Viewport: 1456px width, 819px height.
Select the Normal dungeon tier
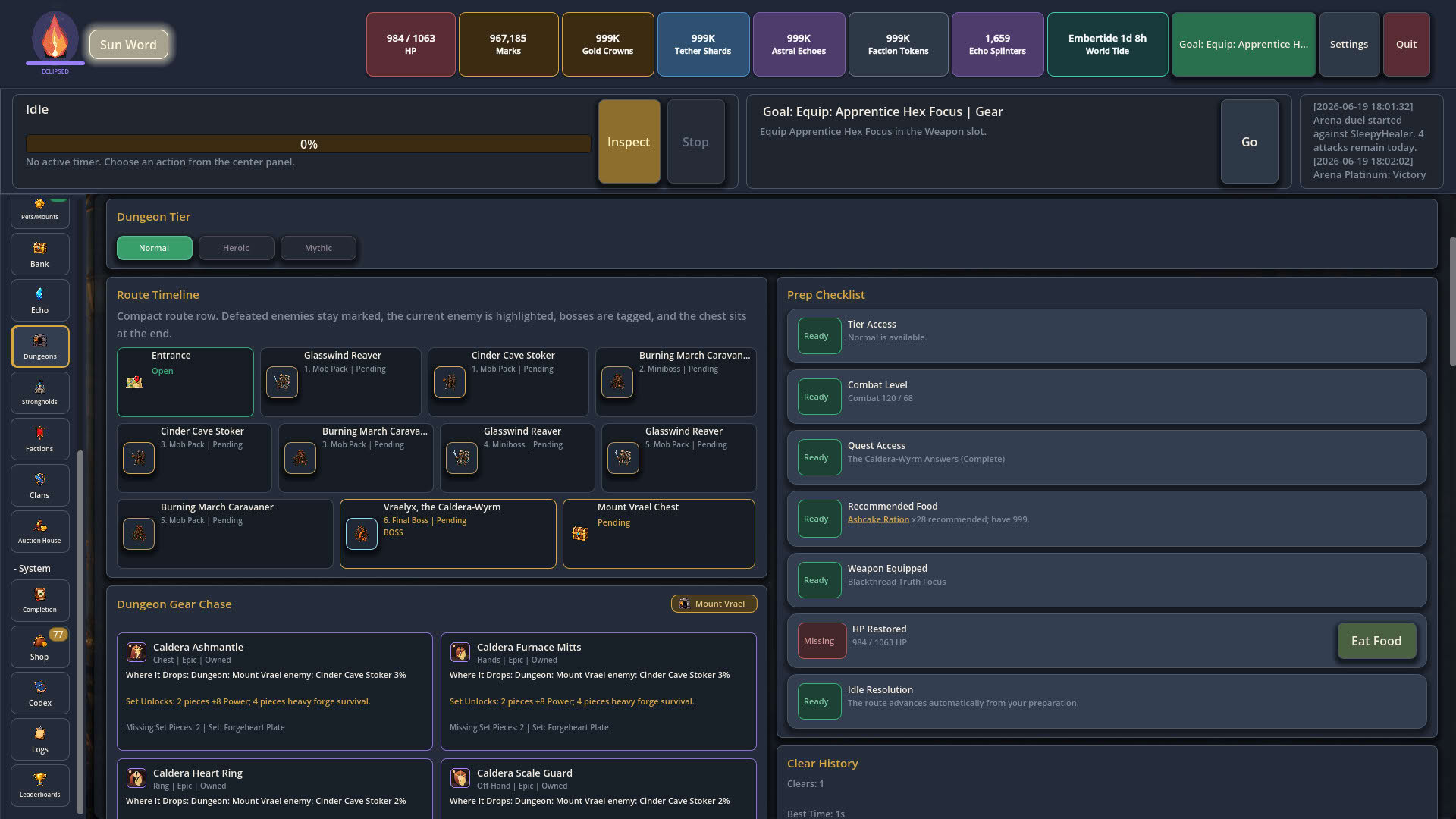154,248
